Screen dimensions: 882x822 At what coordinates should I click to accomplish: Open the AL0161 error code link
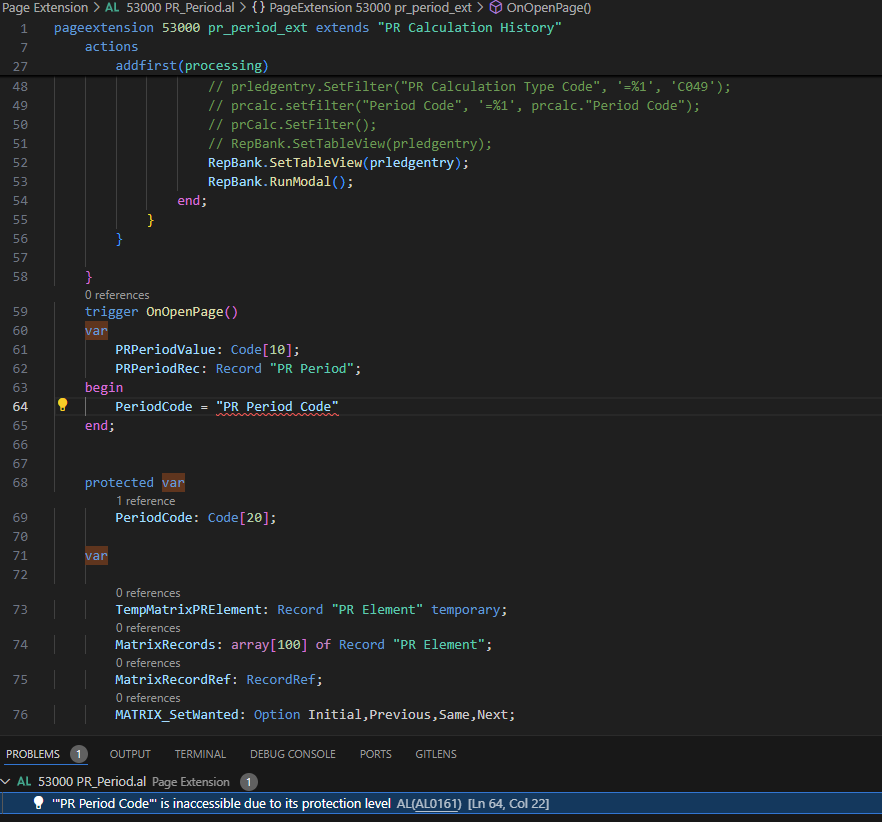pos(437,803)
